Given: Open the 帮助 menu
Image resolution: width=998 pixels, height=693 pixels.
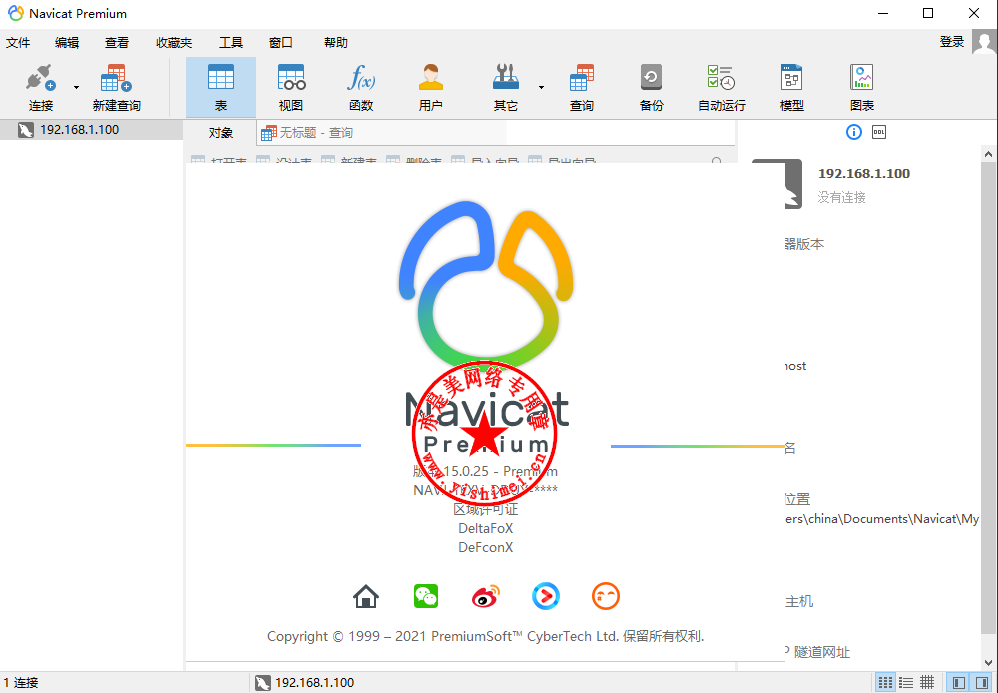Looking at the screenshot, I should [335, 43].
